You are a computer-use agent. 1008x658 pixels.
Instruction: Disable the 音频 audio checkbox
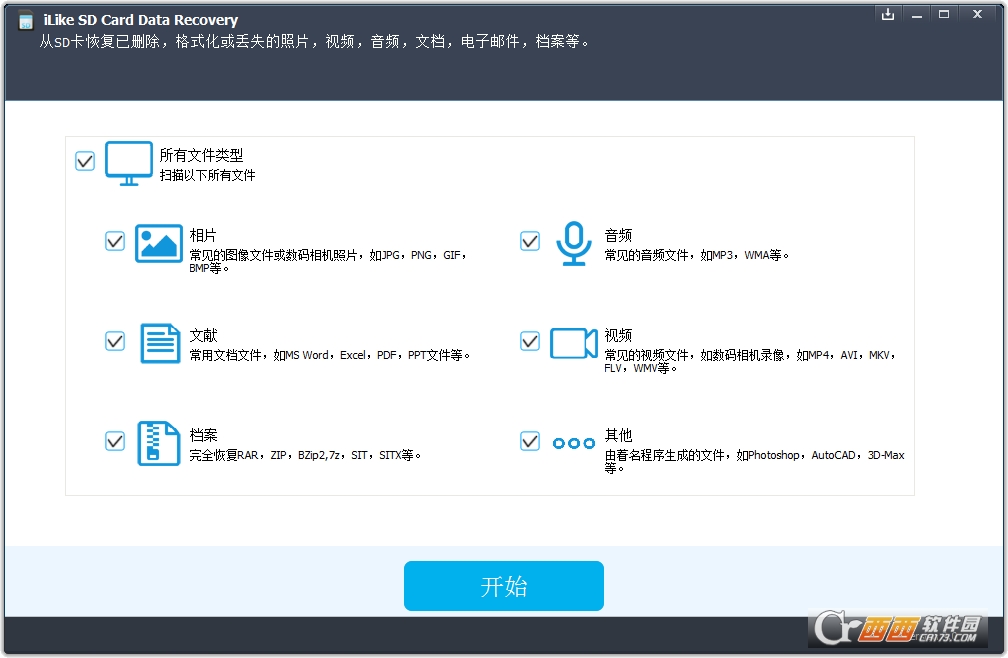coord(530,241)
